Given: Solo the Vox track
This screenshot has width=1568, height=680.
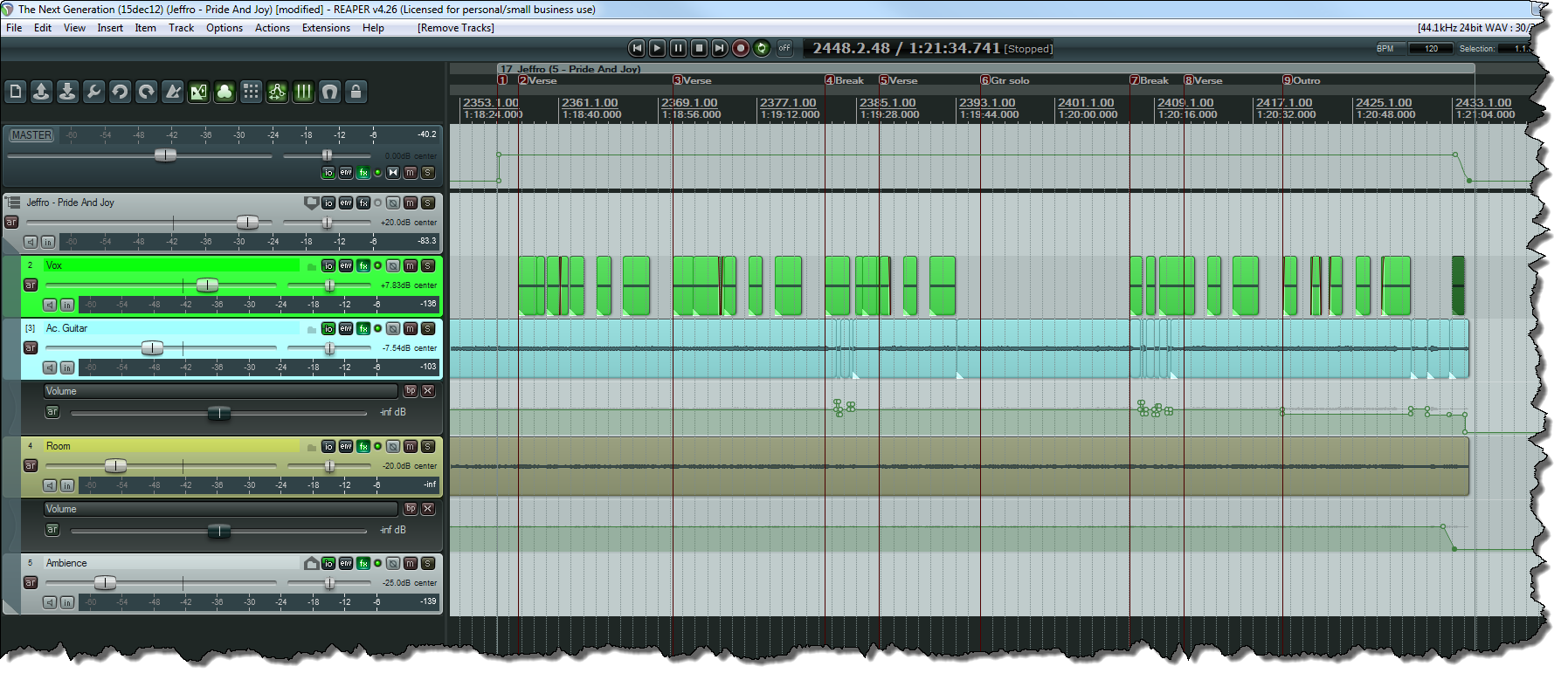Looking at the screenshot, I should [x=428, y=265].
